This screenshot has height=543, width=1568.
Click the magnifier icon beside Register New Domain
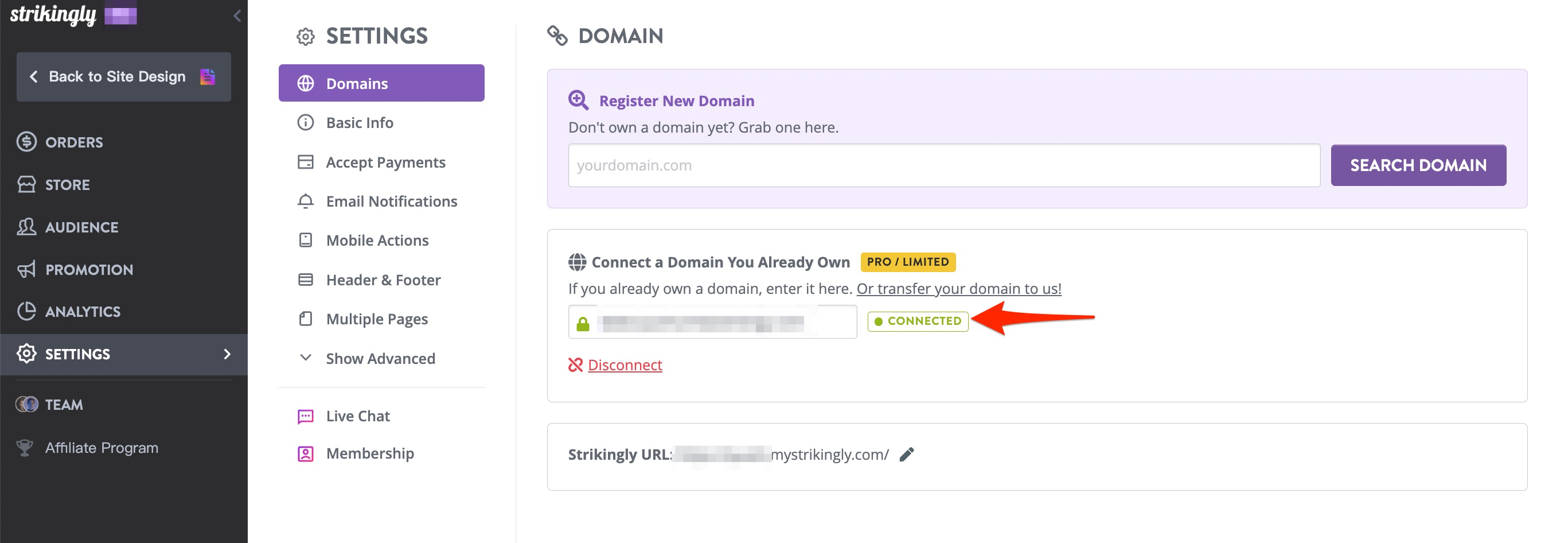pyautogui.click(x=578, y=100)
